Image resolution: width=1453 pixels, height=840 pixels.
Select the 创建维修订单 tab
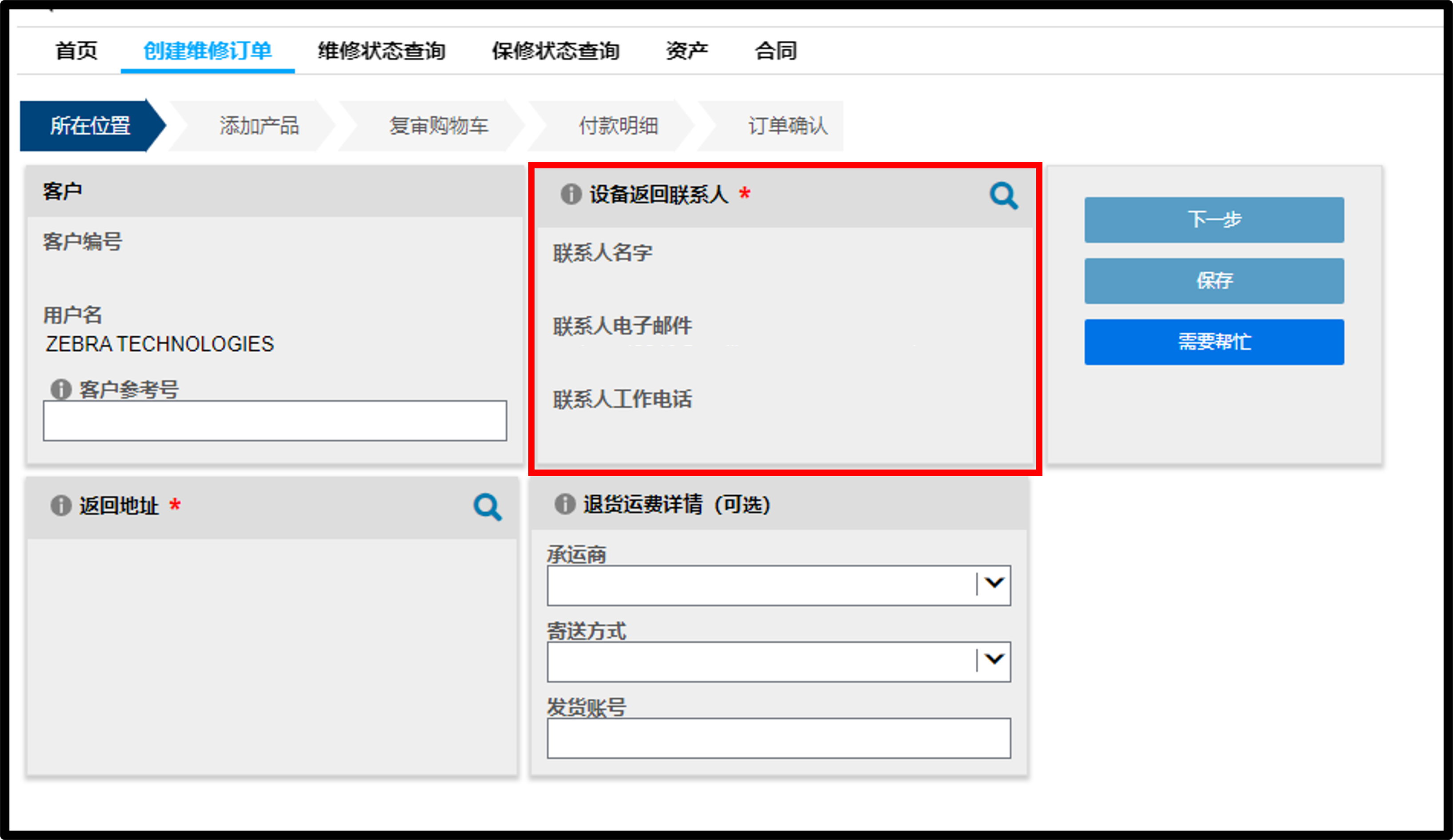[x=208, y=51]
